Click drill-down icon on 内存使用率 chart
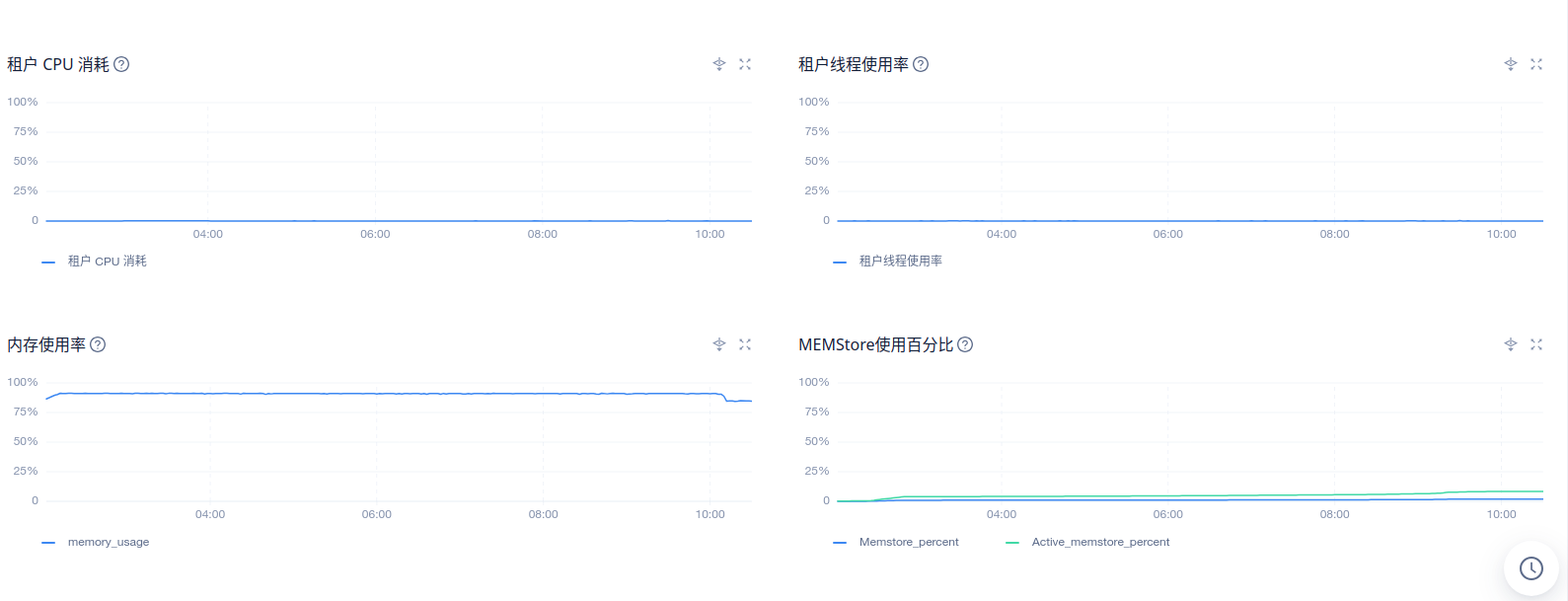 tap(719, 344)
